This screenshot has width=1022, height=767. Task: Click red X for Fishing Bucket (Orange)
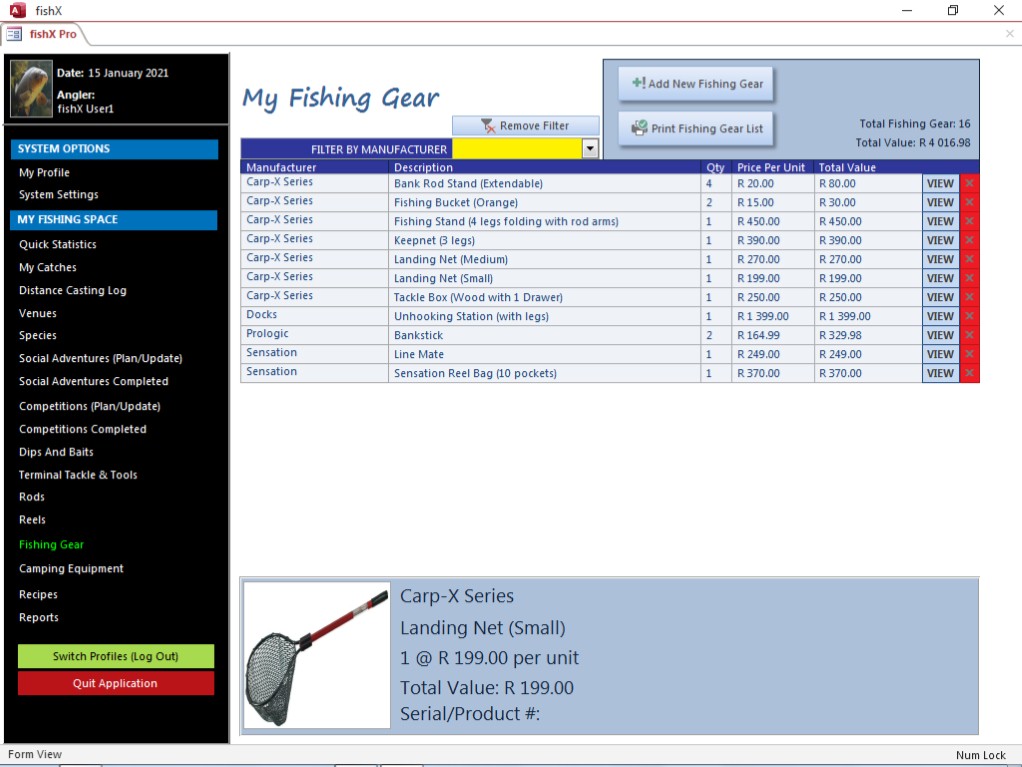click(969, 202)
